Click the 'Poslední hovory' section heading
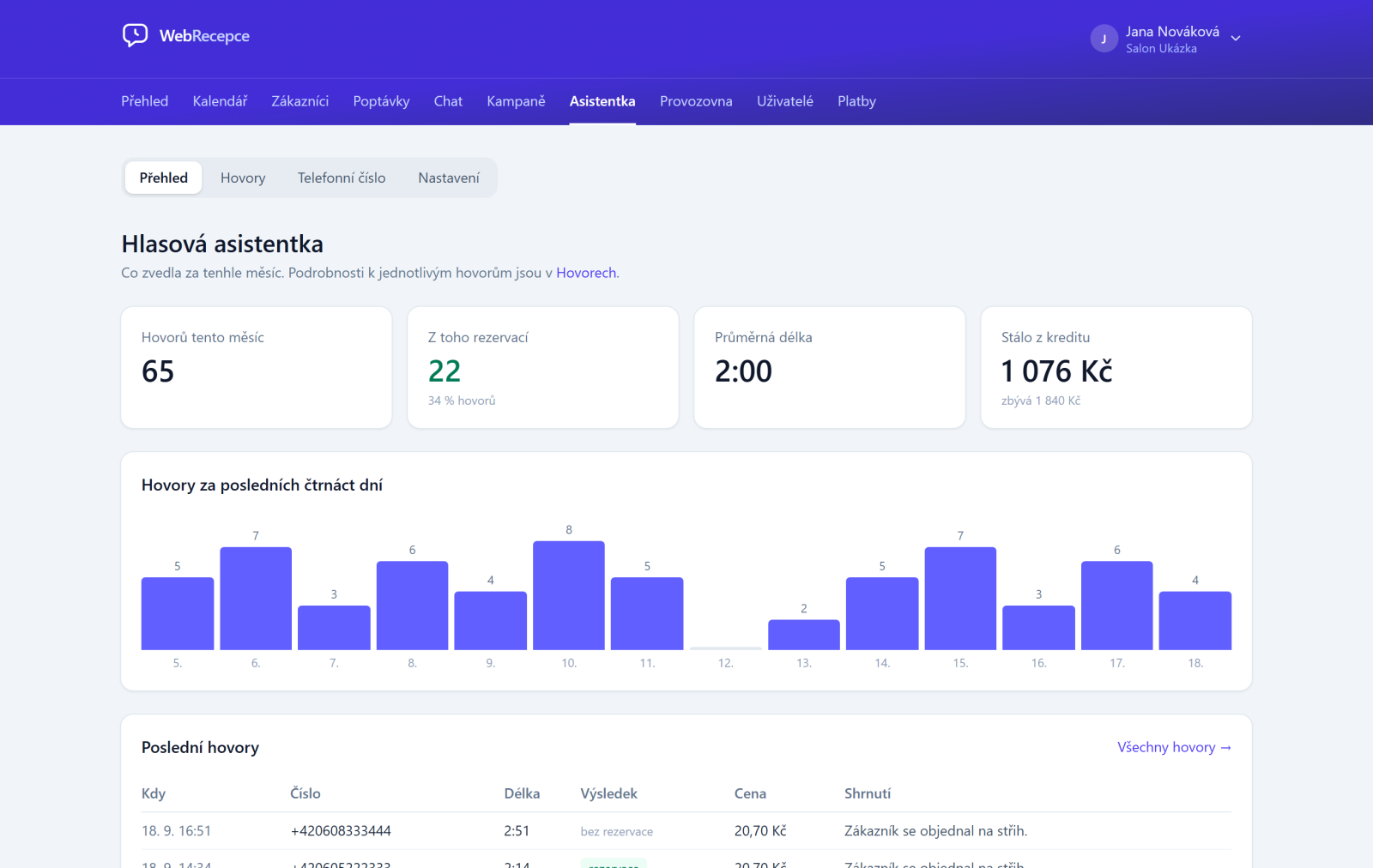1373x868 pixels. coord(200,748)
